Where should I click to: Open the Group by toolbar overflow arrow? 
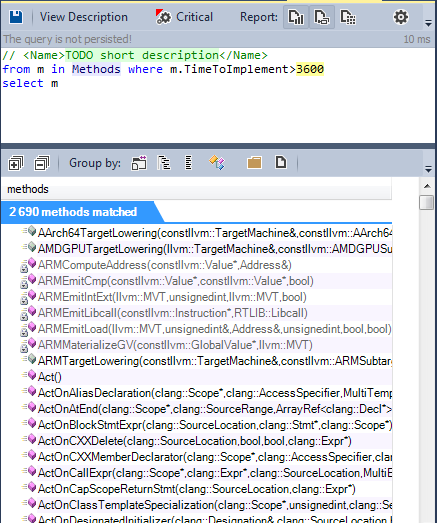428,169
